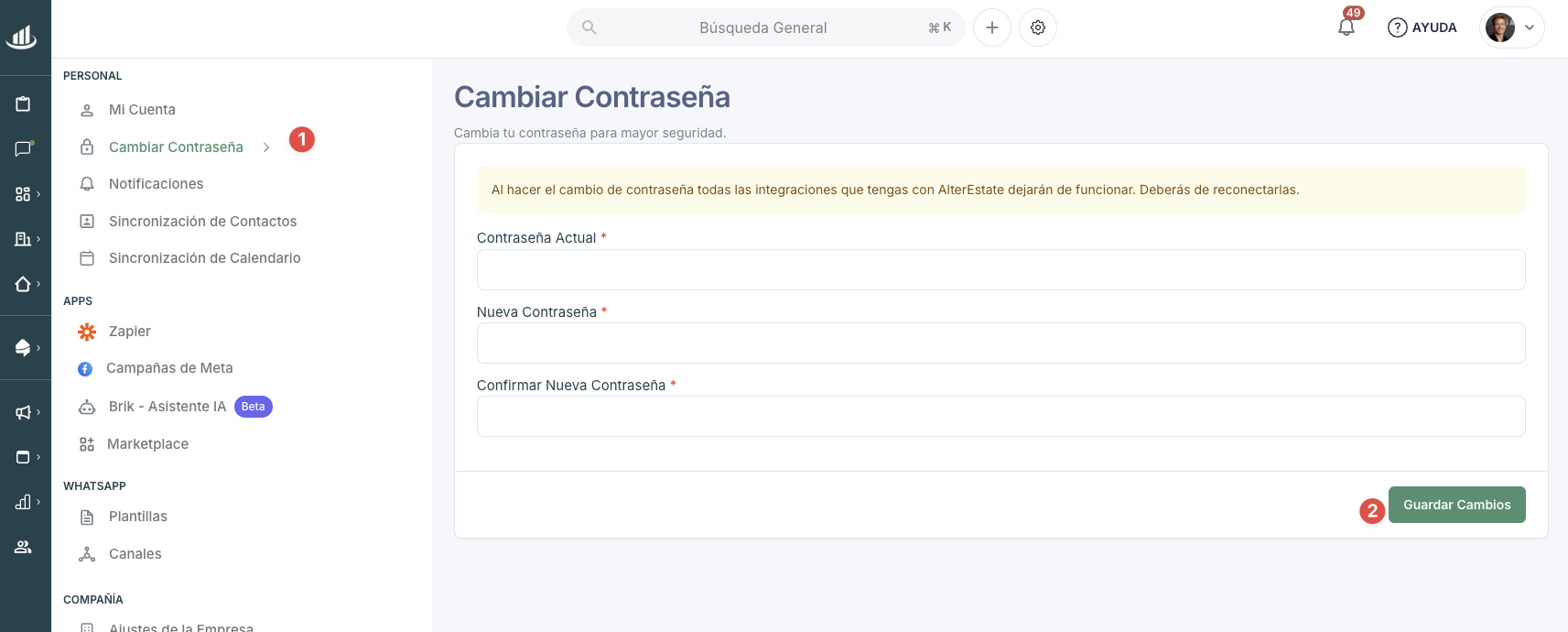This screenshot has width=1568, height=632.
Task: Open the Marketplace item
Action: (x=147, y=444)
